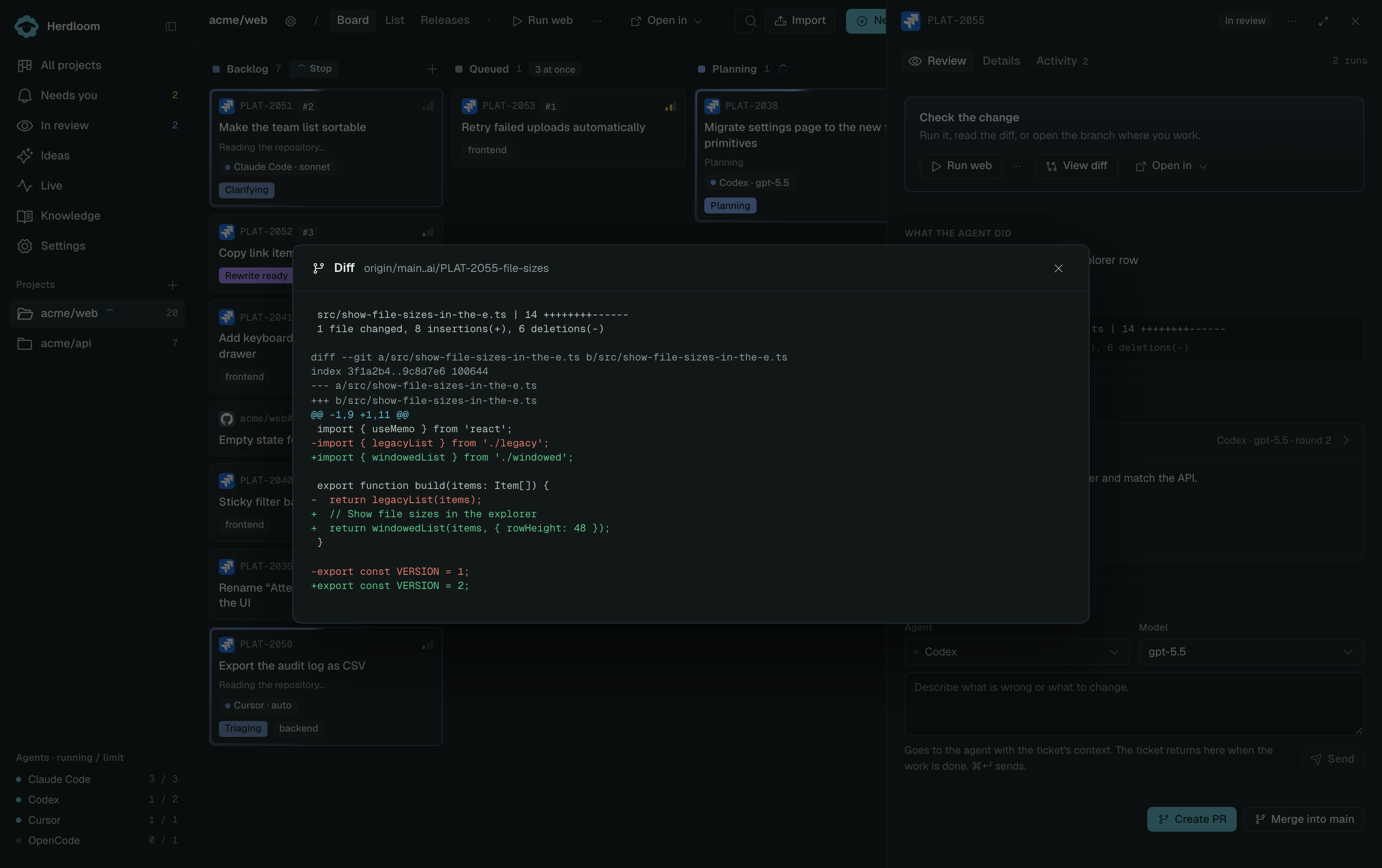This screenshot has height=868, width=1382.
Task: Open more options beside top Run web
Action: pos(597,21)
